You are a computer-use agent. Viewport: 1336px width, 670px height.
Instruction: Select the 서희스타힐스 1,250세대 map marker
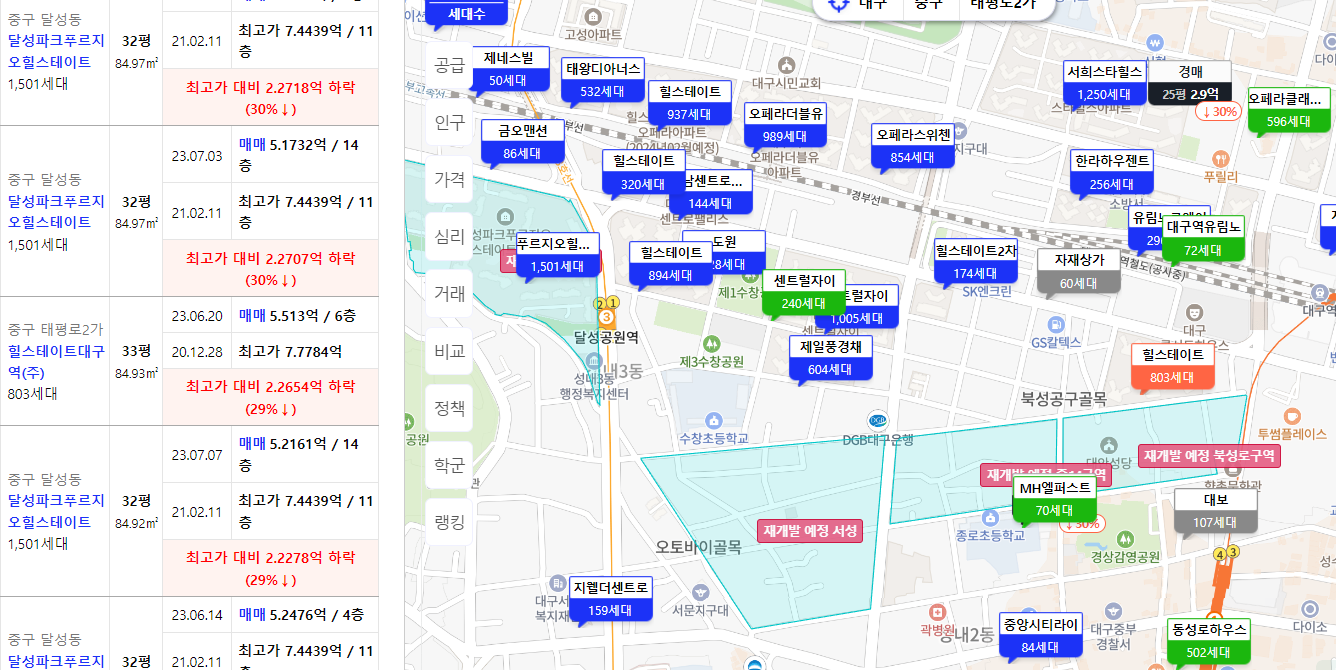coord(1104,83)
